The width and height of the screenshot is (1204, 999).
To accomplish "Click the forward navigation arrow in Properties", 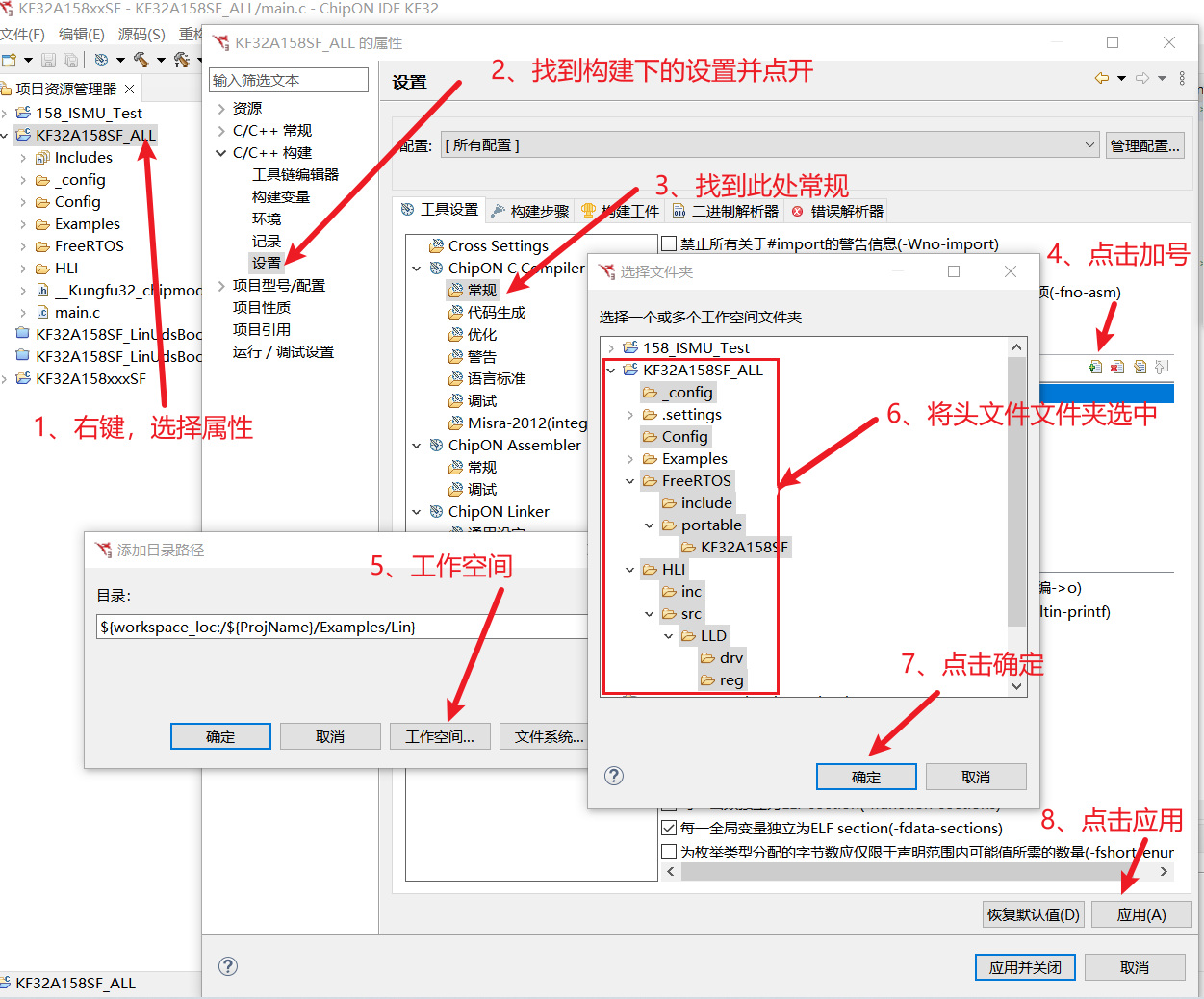I will click(1142, 78).
